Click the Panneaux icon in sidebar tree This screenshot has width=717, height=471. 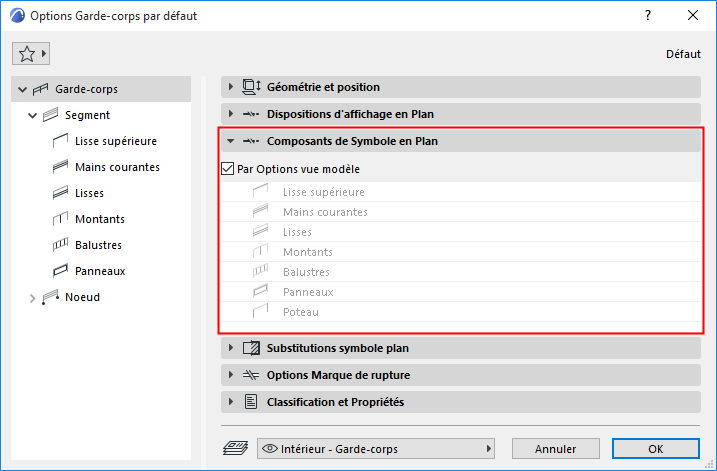pos(59,271)
